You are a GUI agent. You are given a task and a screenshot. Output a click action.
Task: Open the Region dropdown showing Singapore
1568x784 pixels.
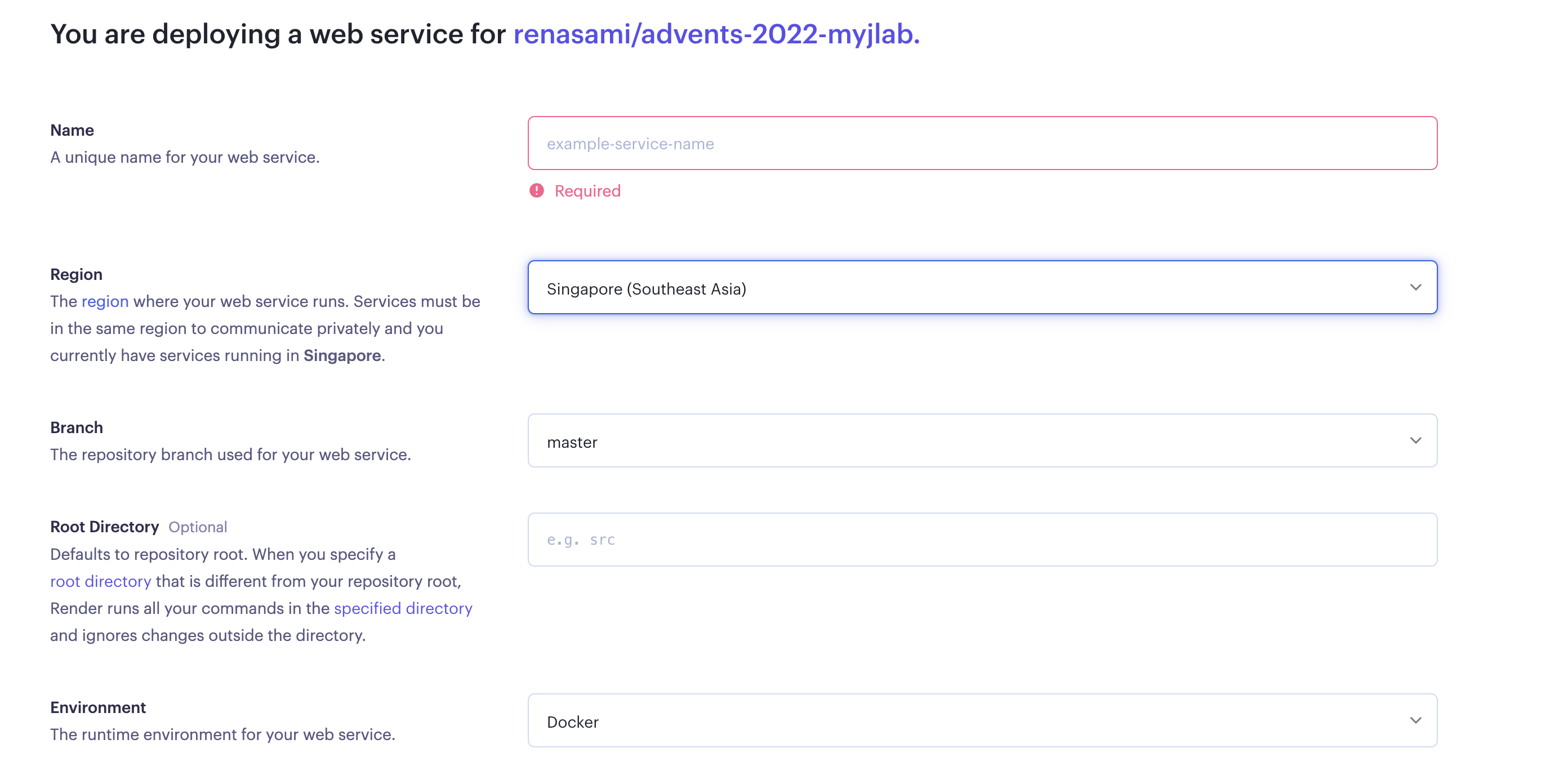[x=981, y=288]
